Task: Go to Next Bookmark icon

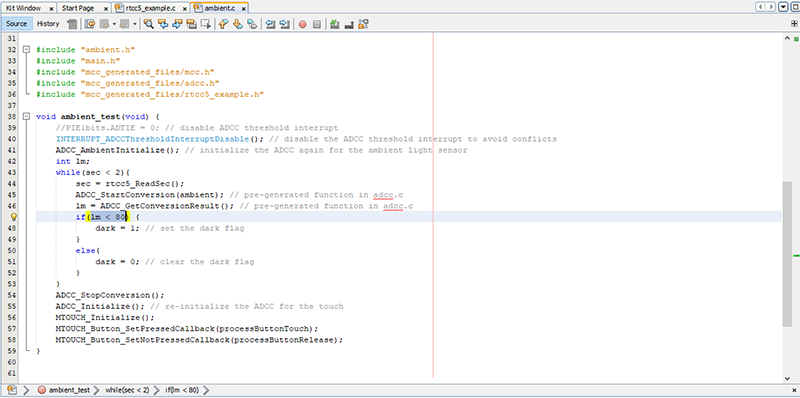Action: click(x=237, y=24)
